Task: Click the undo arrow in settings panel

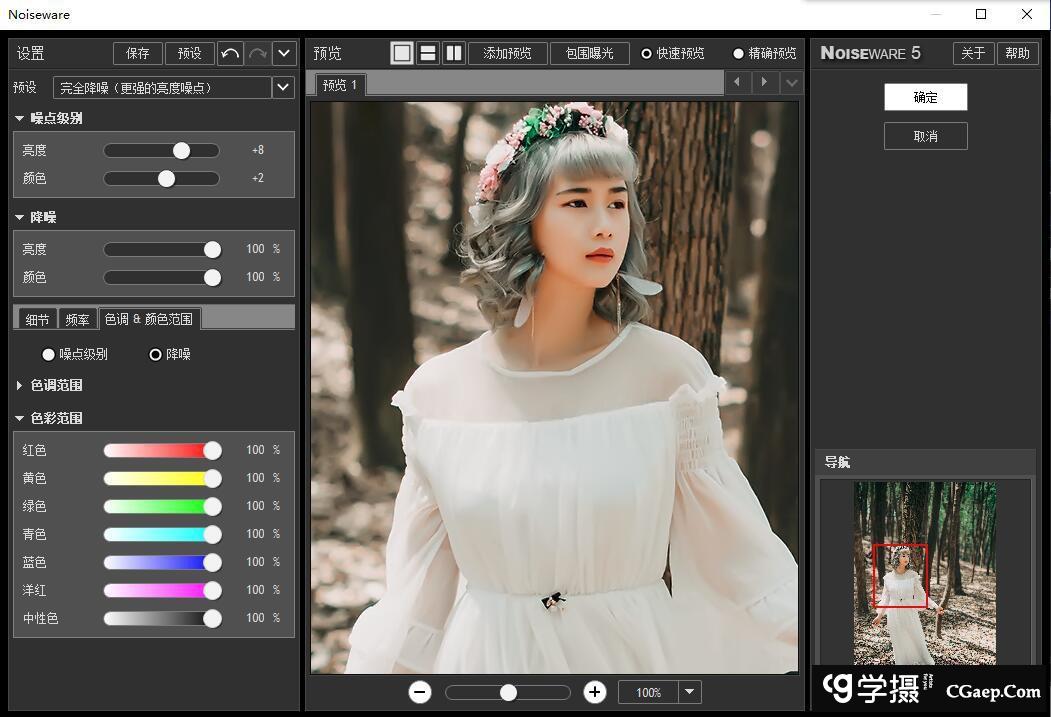Action: click(x=230, y=53)
